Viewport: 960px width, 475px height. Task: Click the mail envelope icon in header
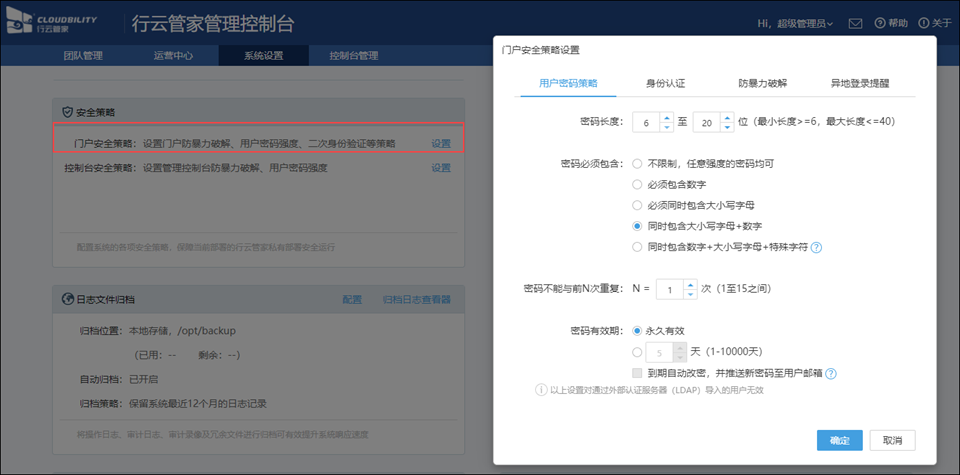click(855, 23)
